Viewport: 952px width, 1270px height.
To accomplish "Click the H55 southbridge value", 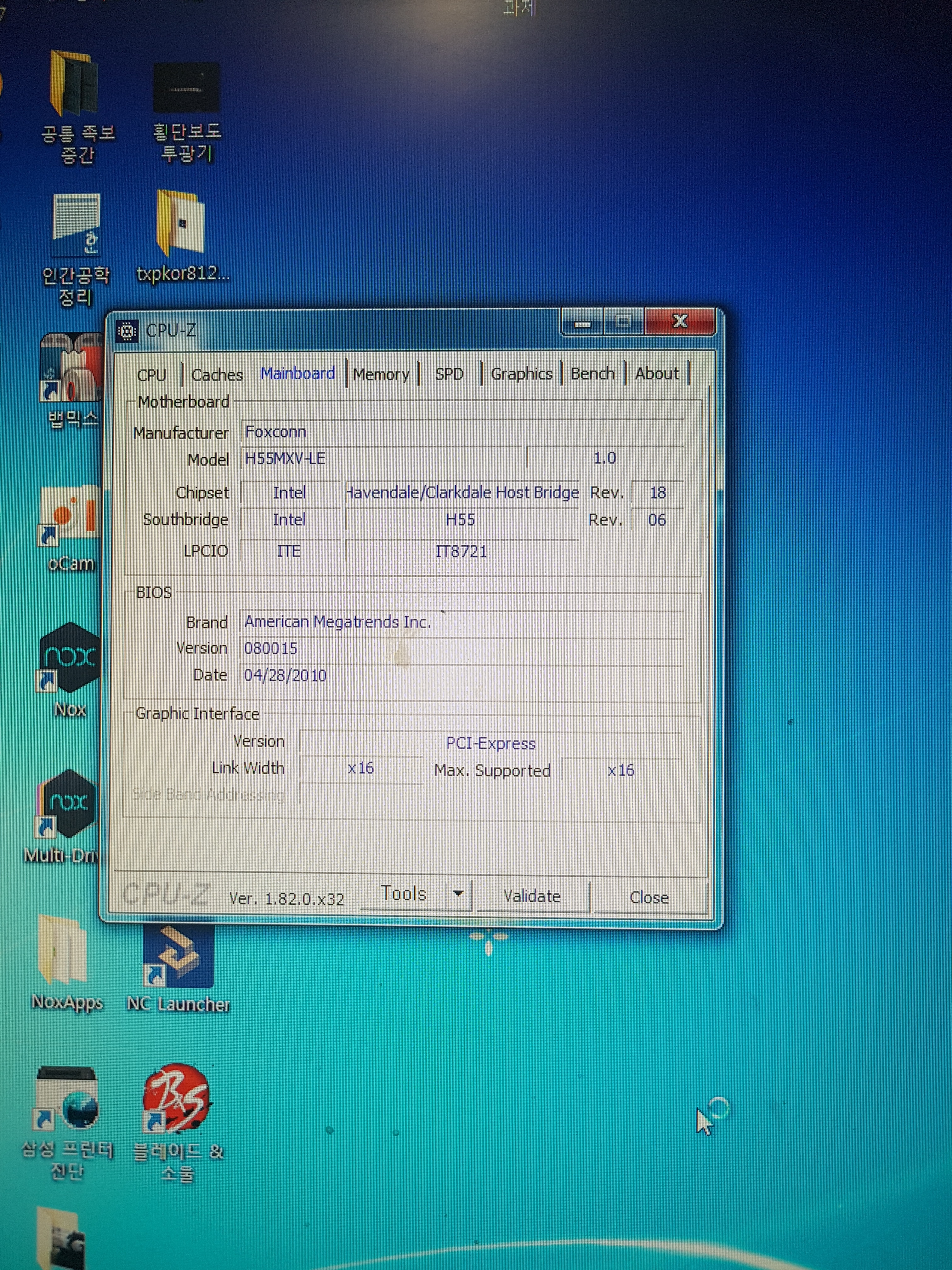I will point(462,520).
